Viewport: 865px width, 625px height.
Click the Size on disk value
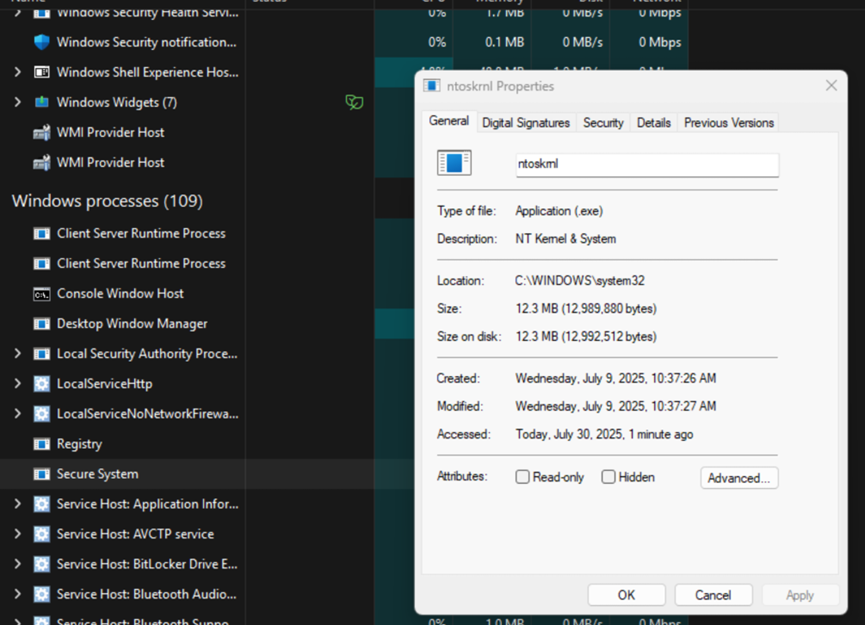click(586, 337)
